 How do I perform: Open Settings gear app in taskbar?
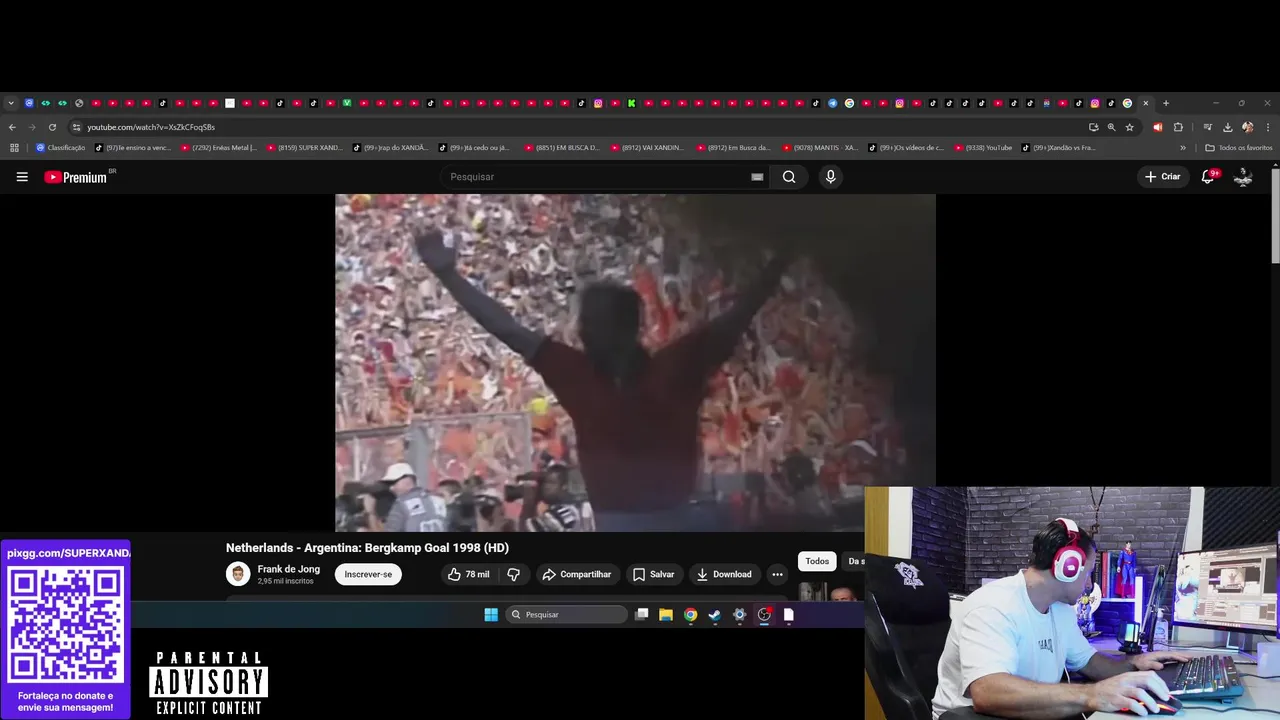(x=740, y=615)
